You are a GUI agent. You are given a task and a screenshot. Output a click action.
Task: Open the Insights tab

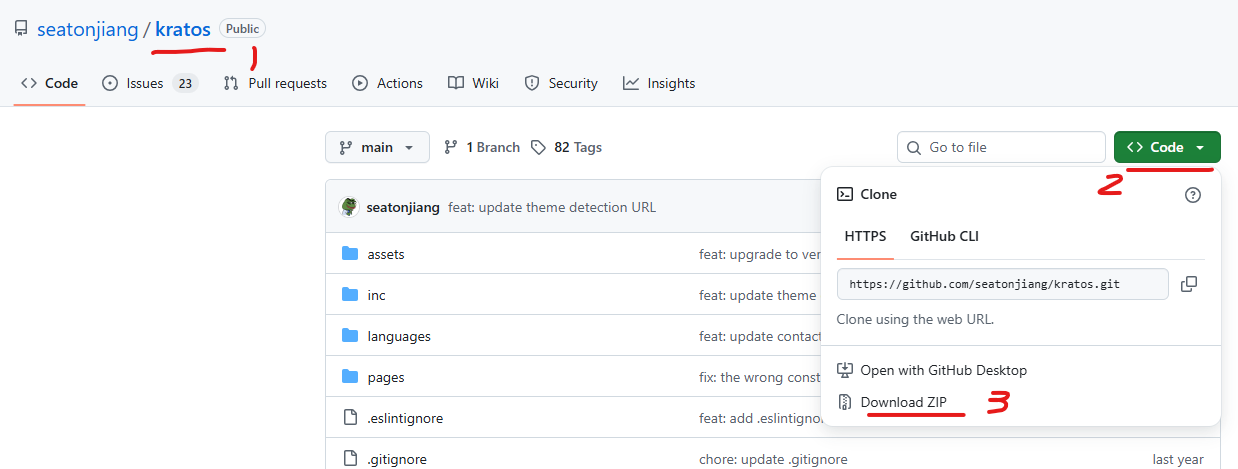click(x=659, y=83)
